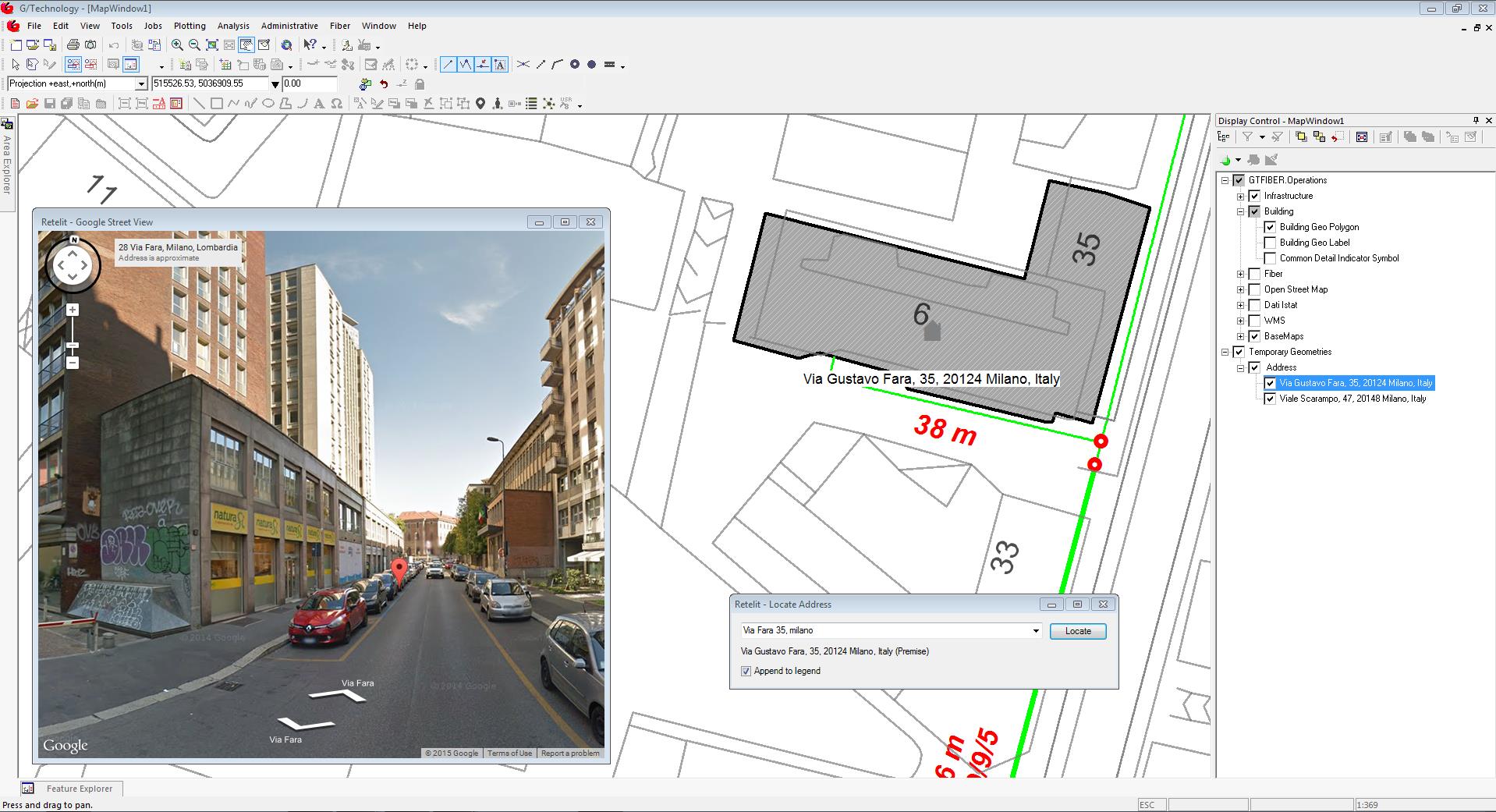Screen dimensions: 1496x812
Task: Click the Zoom Out magnifier icon
Action: pos(194,45)
